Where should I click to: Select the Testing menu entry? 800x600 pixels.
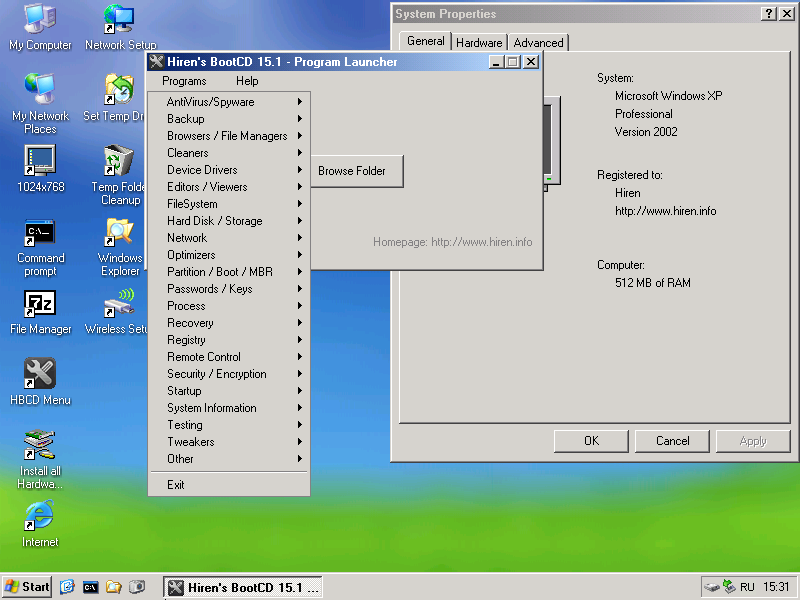(229, 425)
